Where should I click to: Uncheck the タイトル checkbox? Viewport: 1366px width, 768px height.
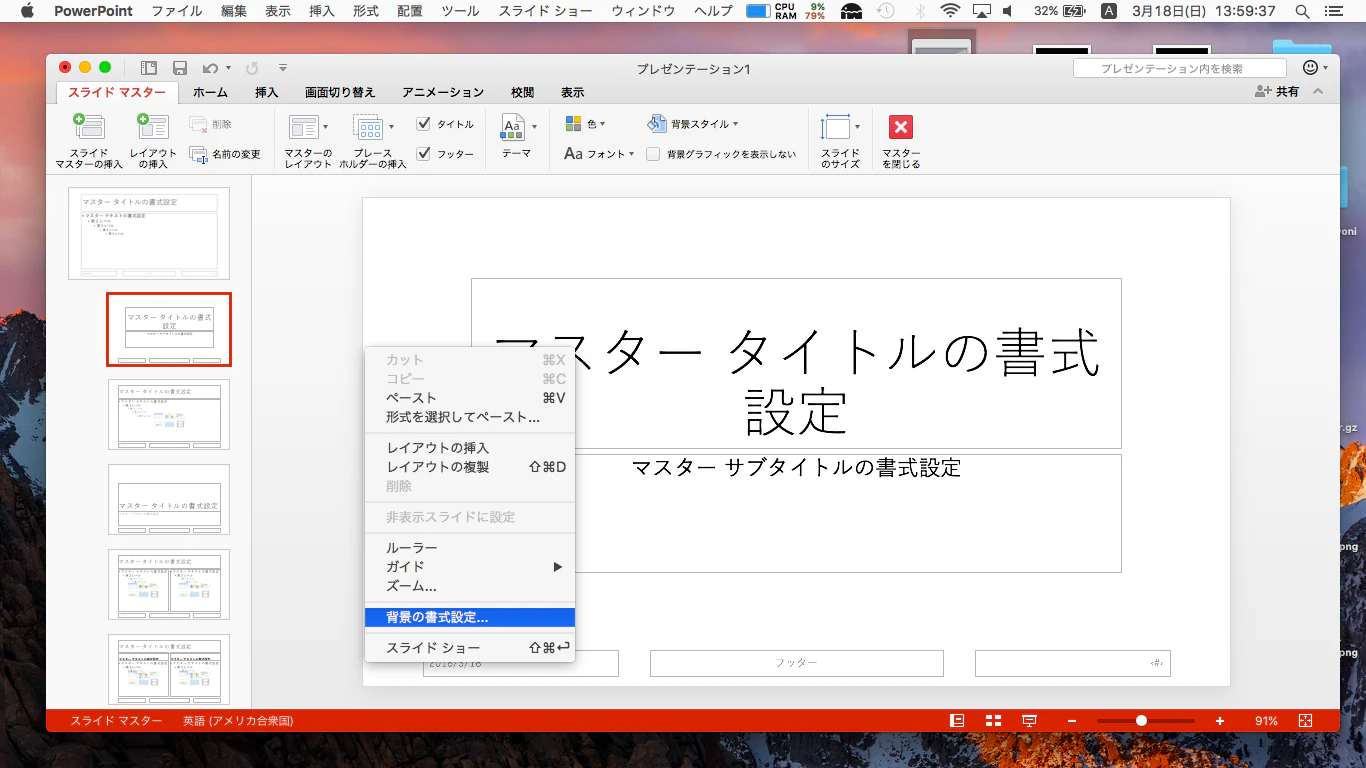coord(423,124)
